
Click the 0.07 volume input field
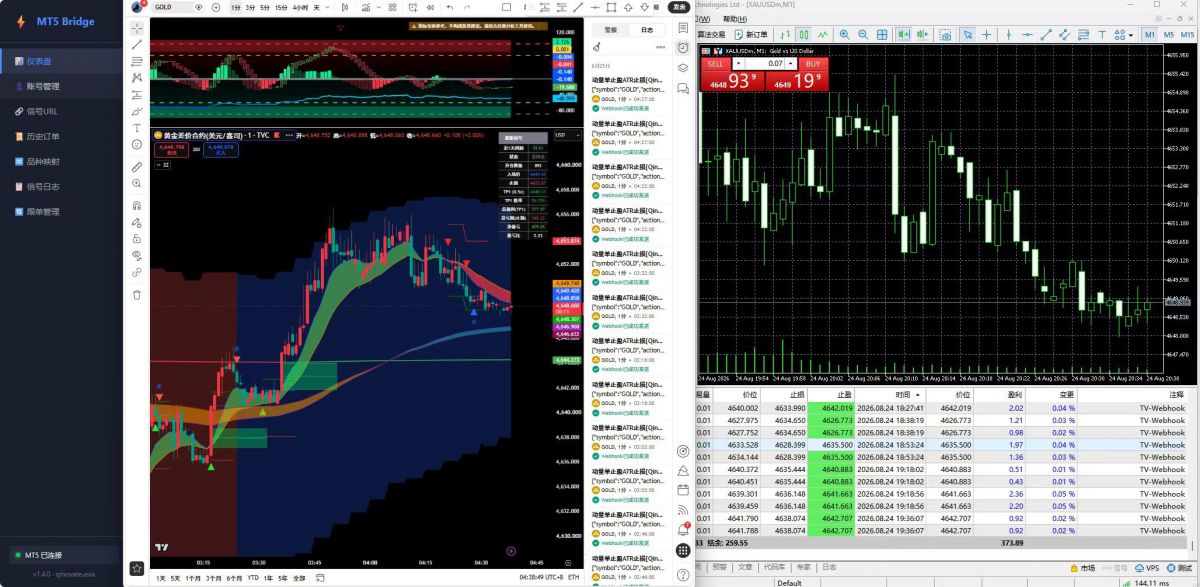[765, 64]
